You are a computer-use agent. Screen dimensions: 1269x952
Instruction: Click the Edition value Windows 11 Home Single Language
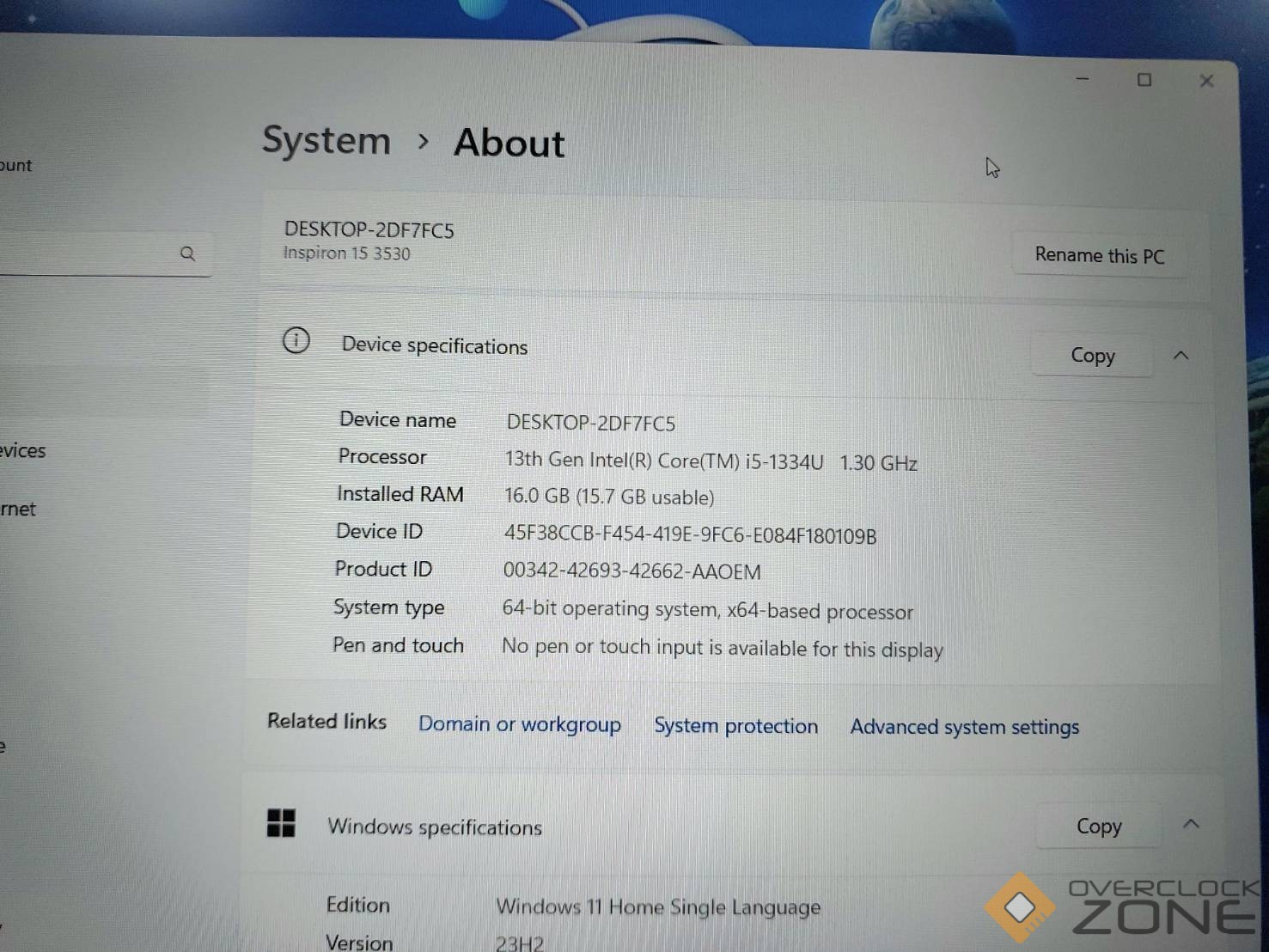658,906
